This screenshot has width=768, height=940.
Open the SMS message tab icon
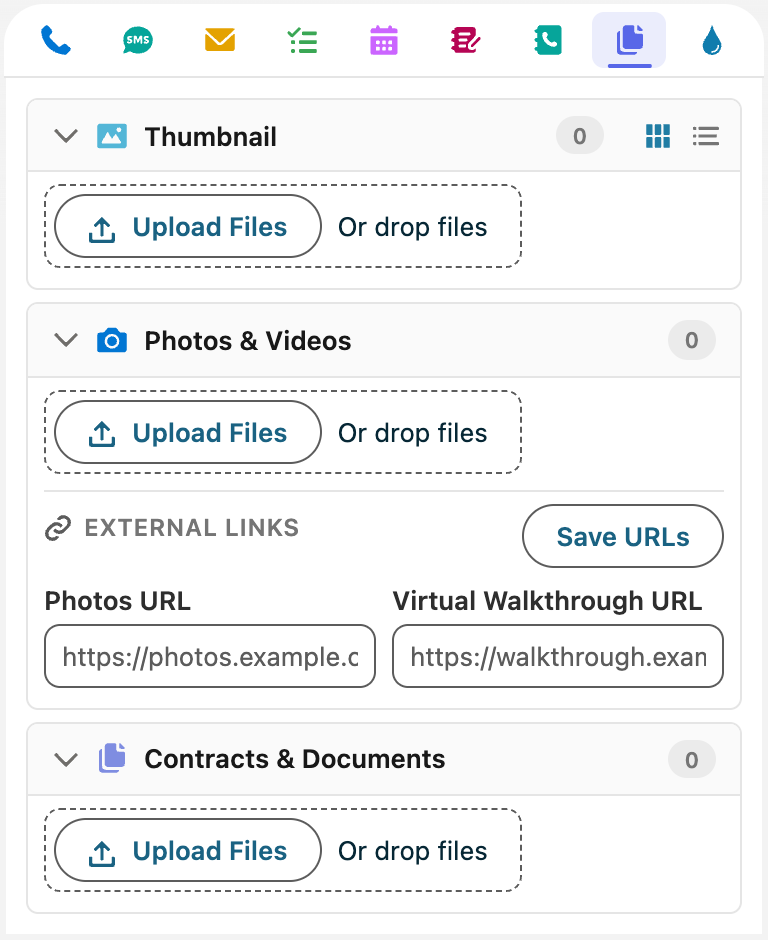tap(138, 41)
